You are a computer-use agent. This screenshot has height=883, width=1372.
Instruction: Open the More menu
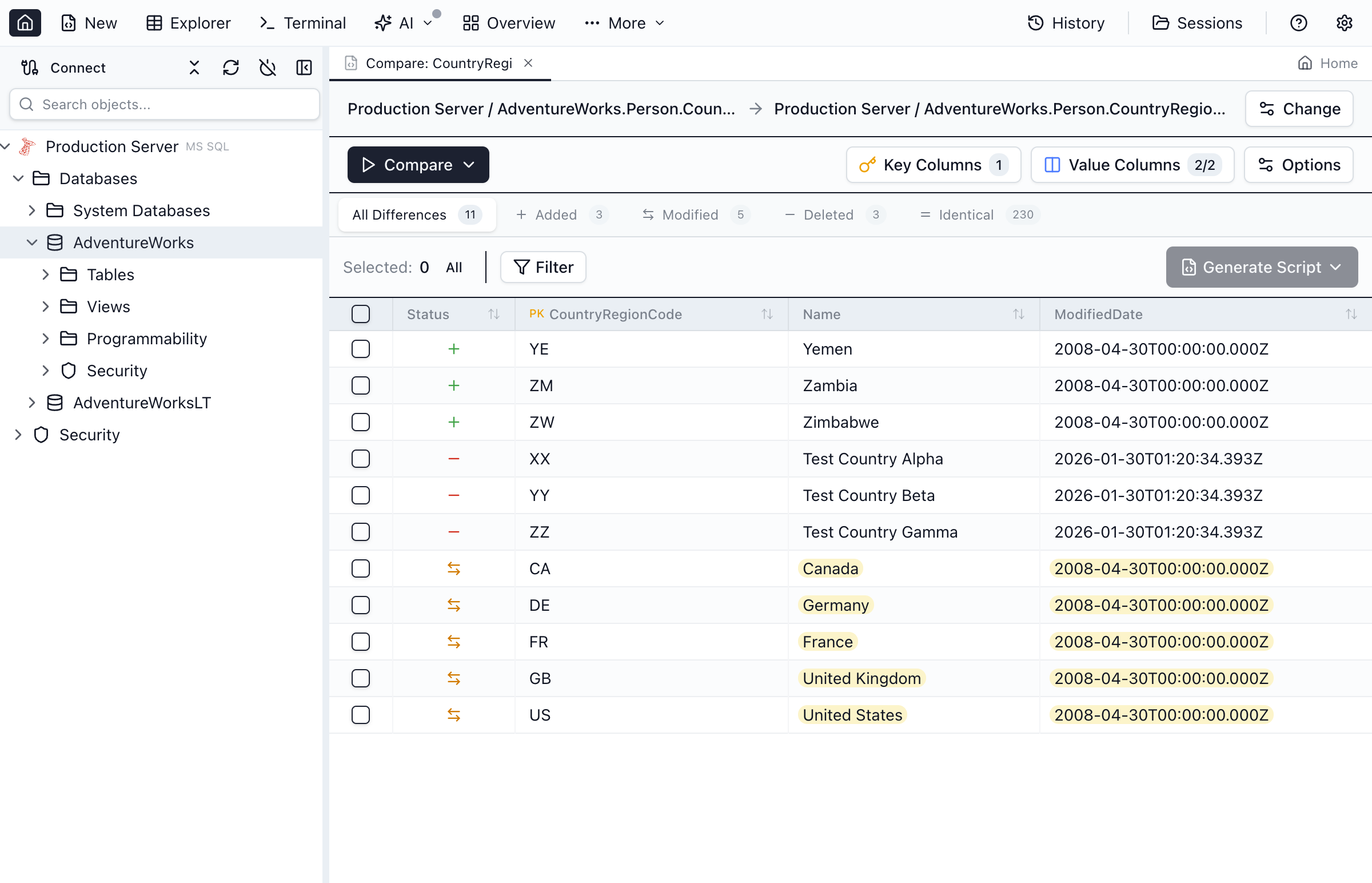pyautogui.click(x=624, y=23)
